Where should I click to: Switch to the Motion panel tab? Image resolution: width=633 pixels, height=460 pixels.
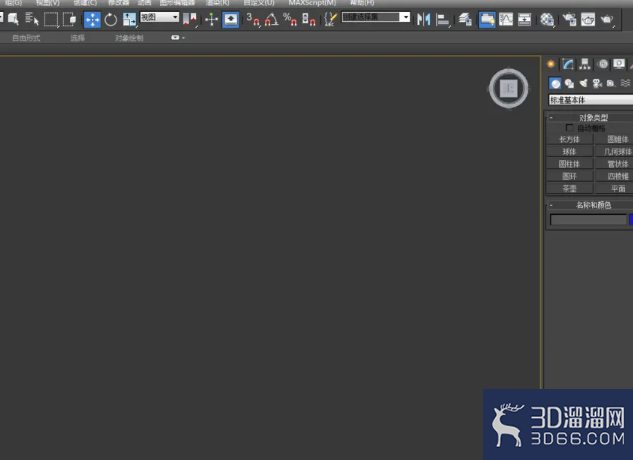click(x=603, y=64)
